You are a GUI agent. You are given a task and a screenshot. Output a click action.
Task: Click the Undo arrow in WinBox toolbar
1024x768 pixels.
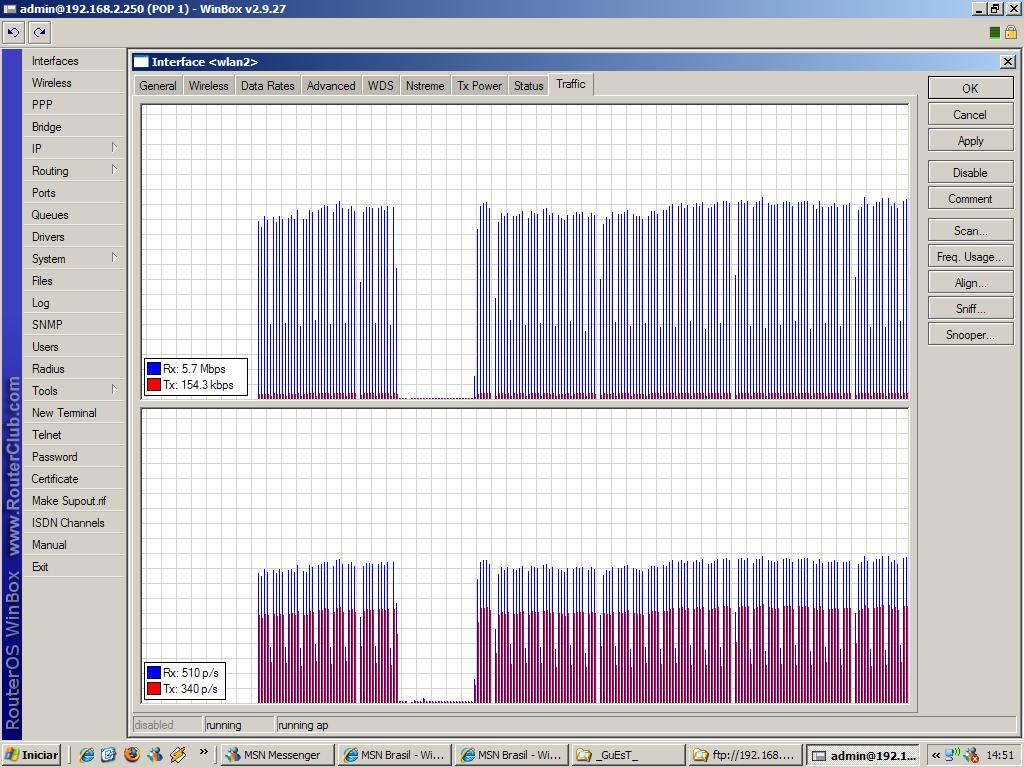13,32
